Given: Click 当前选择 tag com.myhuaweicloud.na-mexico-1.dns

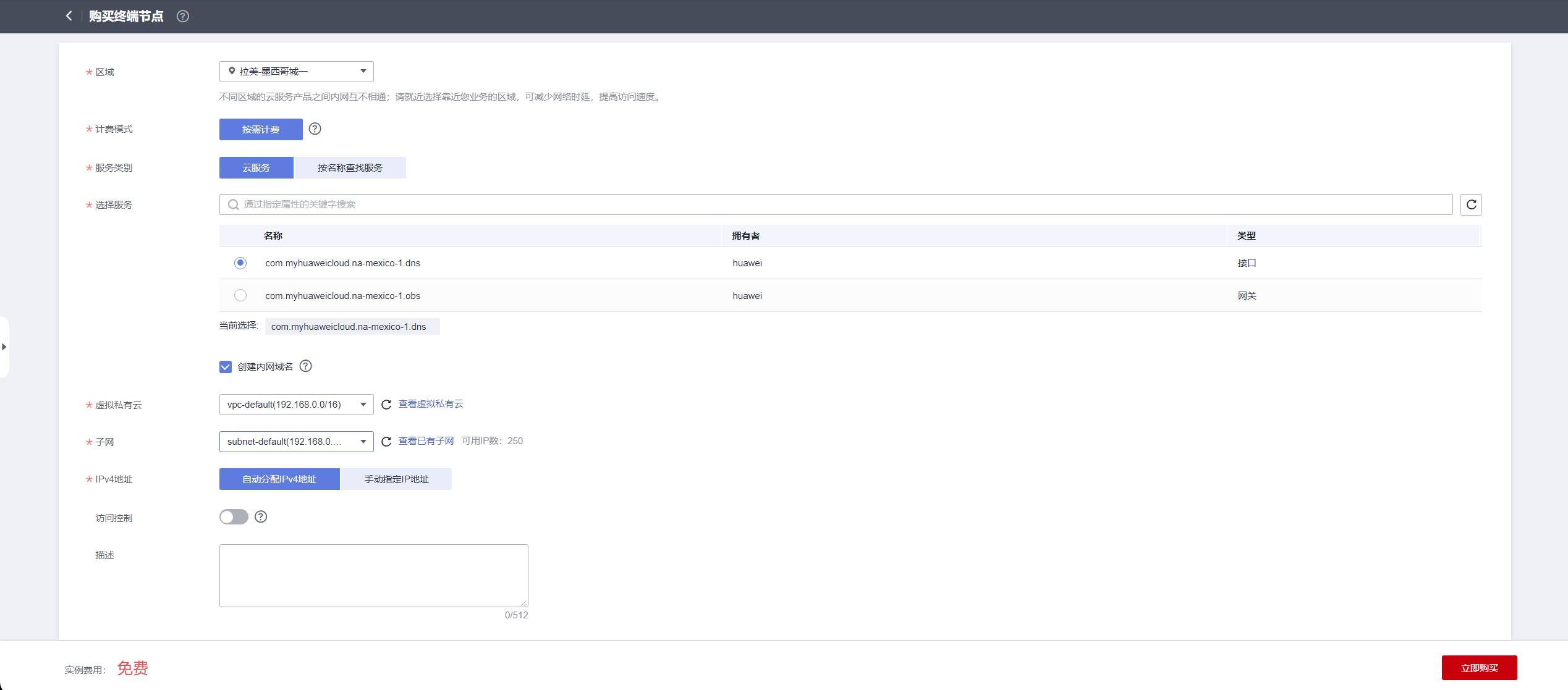Looking at the screenshot, I should coord(352,327).
